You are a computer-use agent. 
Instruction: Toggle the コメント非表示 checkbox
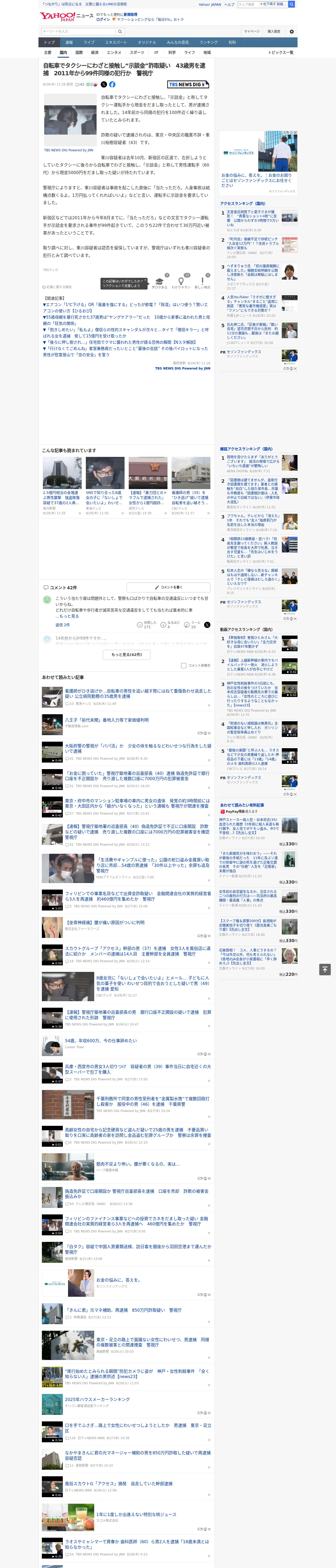183,665
